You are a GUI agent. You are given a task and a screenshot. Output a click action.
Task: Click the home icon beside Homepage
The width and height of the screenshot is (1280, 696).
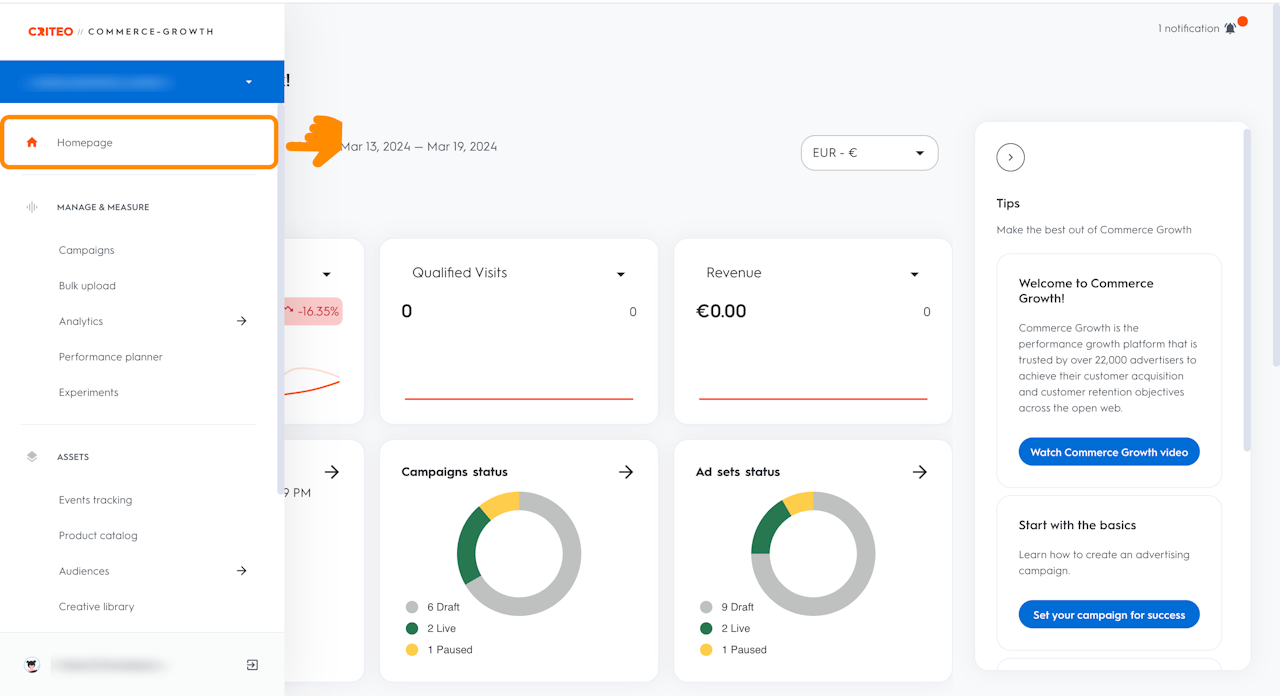coord(32,143)
